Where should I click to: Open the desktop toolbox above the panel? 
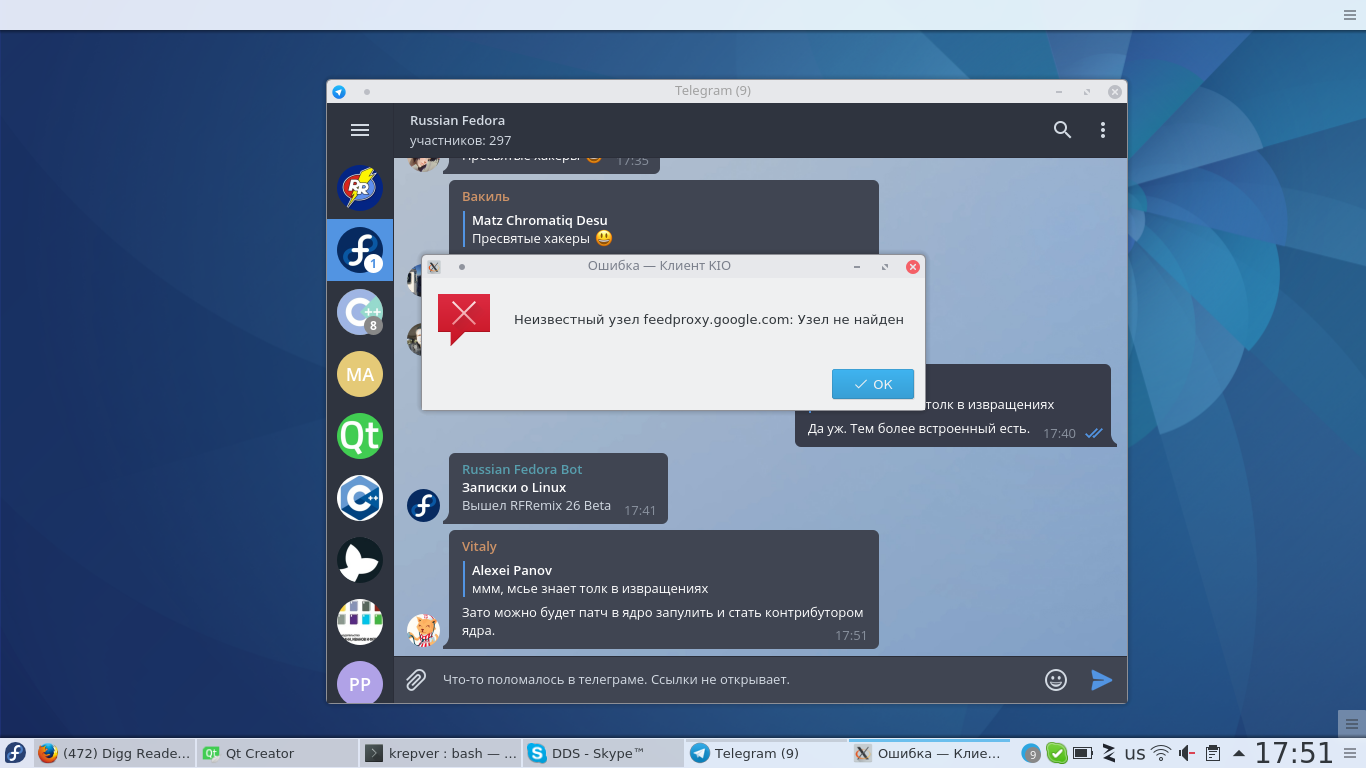(x=1352, y=723)
